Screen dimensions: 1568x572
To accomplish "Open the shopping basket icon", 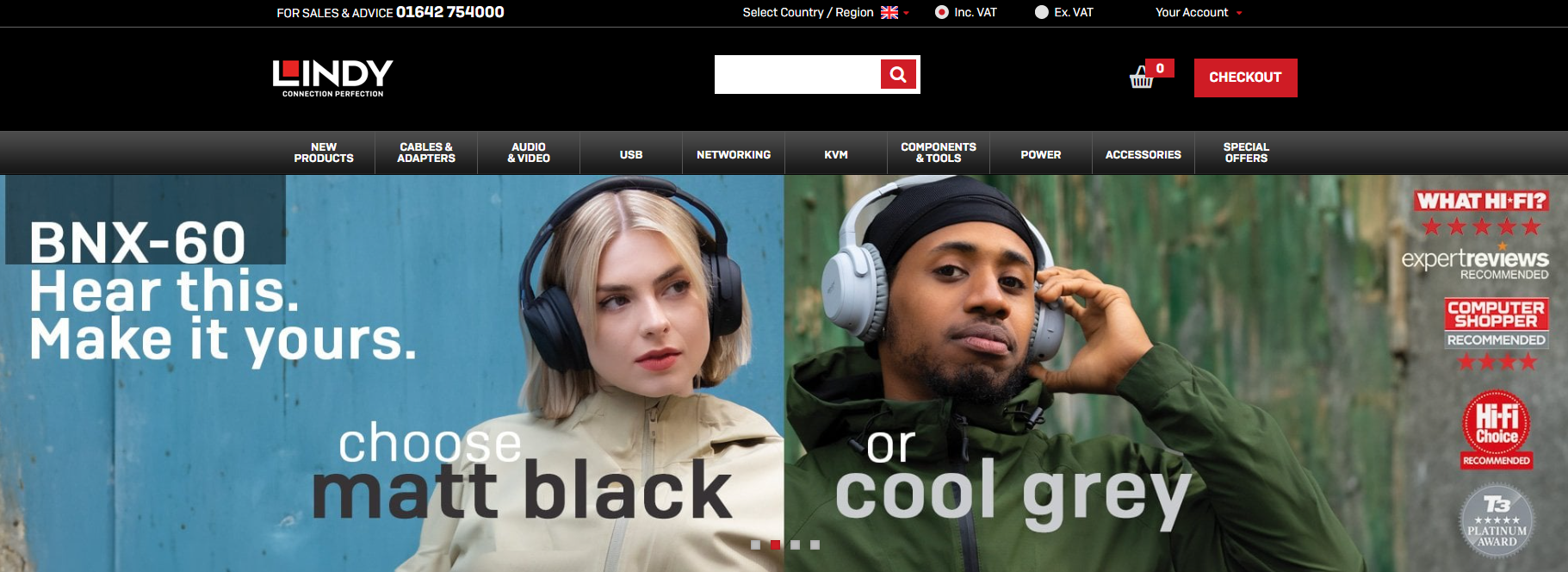I will 1141,78.
